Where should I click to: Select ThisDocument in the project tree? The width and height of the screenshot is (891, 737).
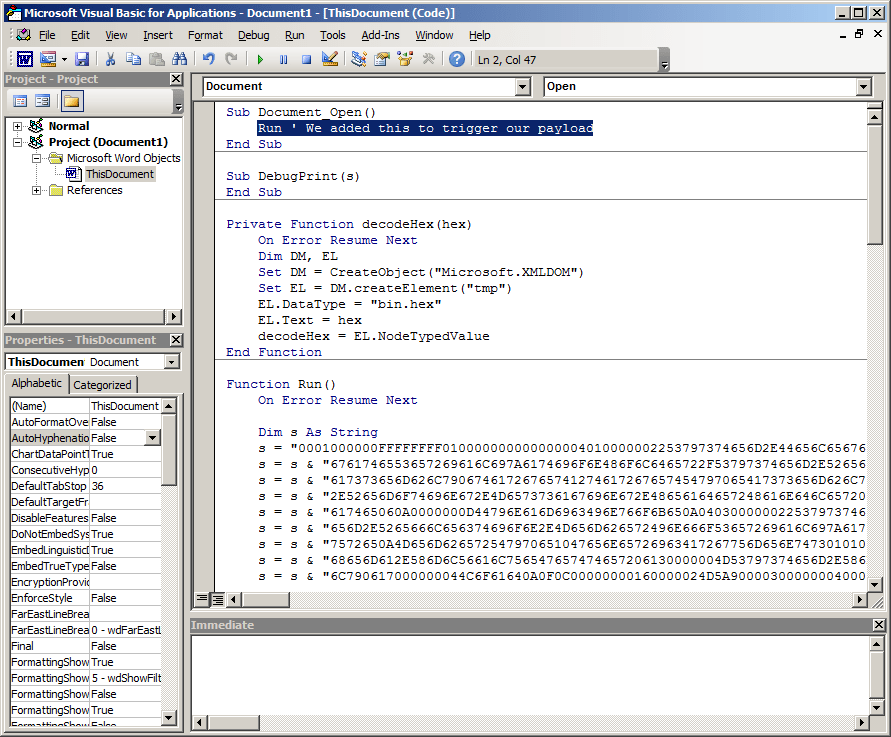(x=119, y=174)
